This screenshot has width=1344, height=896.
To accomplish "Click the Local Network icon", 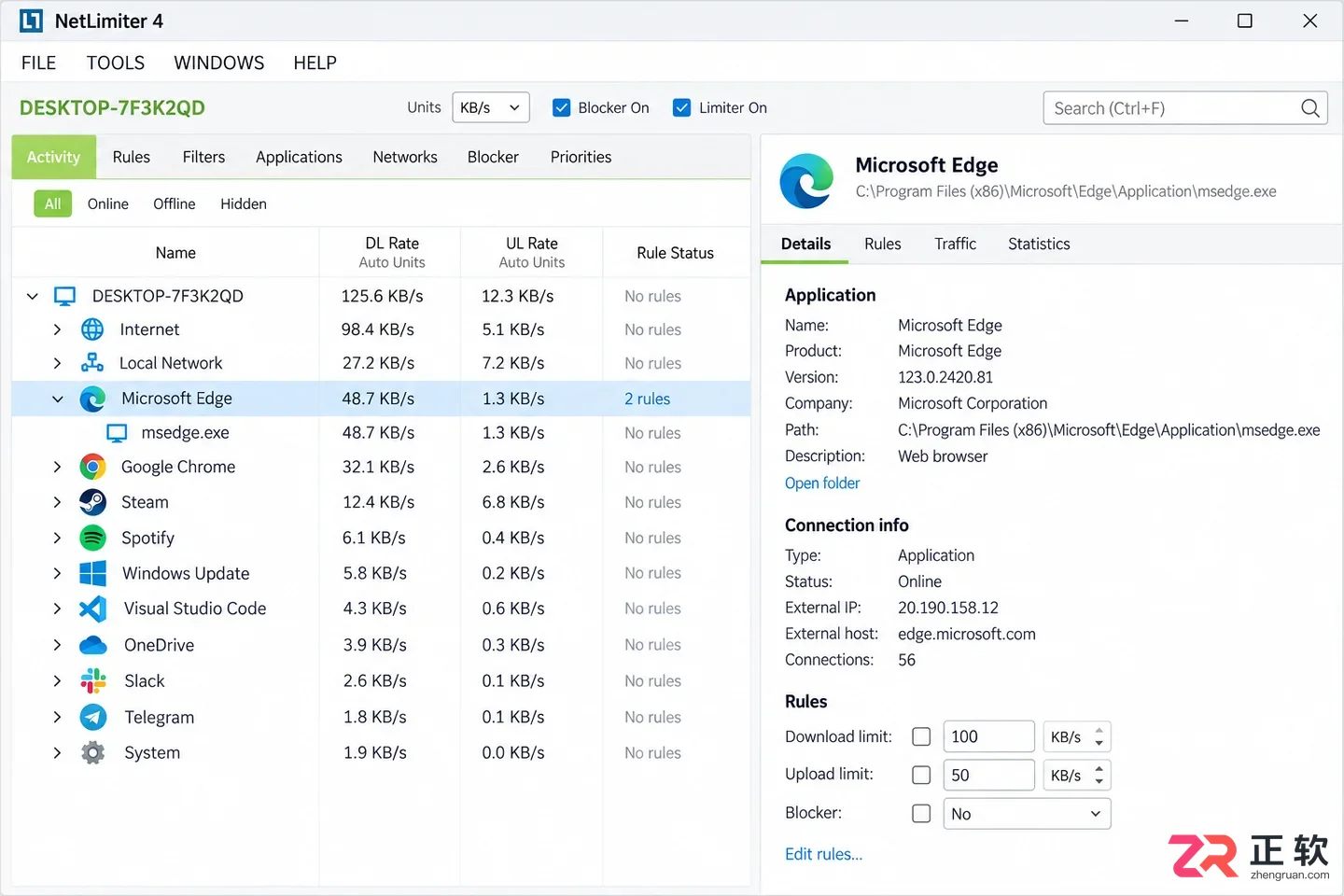I will 92,363.
